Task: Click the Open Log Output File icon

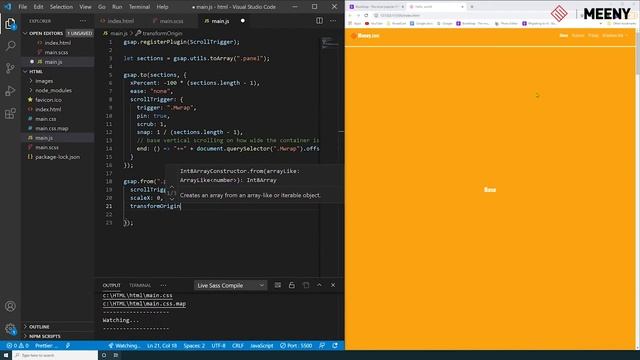Action: pyautogui.click(x=306, y=285)
